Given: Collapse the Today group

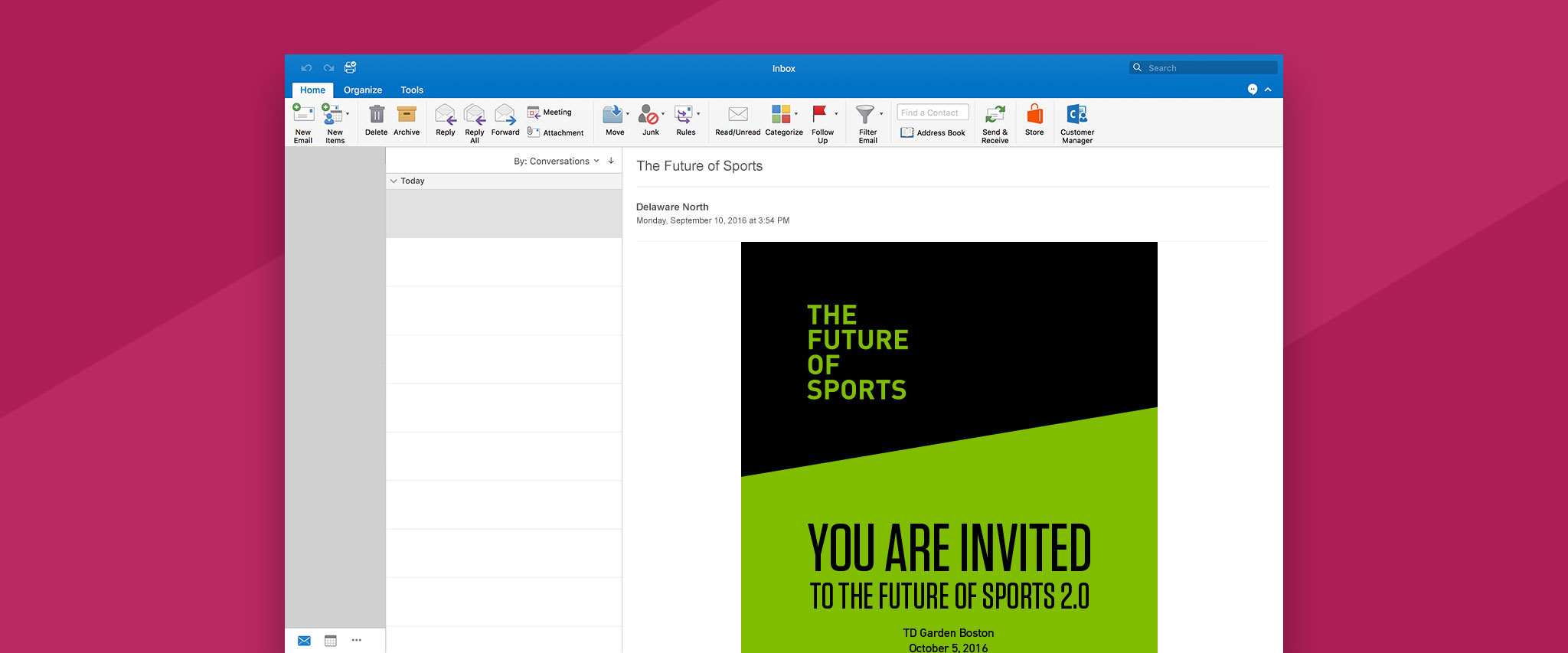Looking at the screenshot, I should click(394, 181).
